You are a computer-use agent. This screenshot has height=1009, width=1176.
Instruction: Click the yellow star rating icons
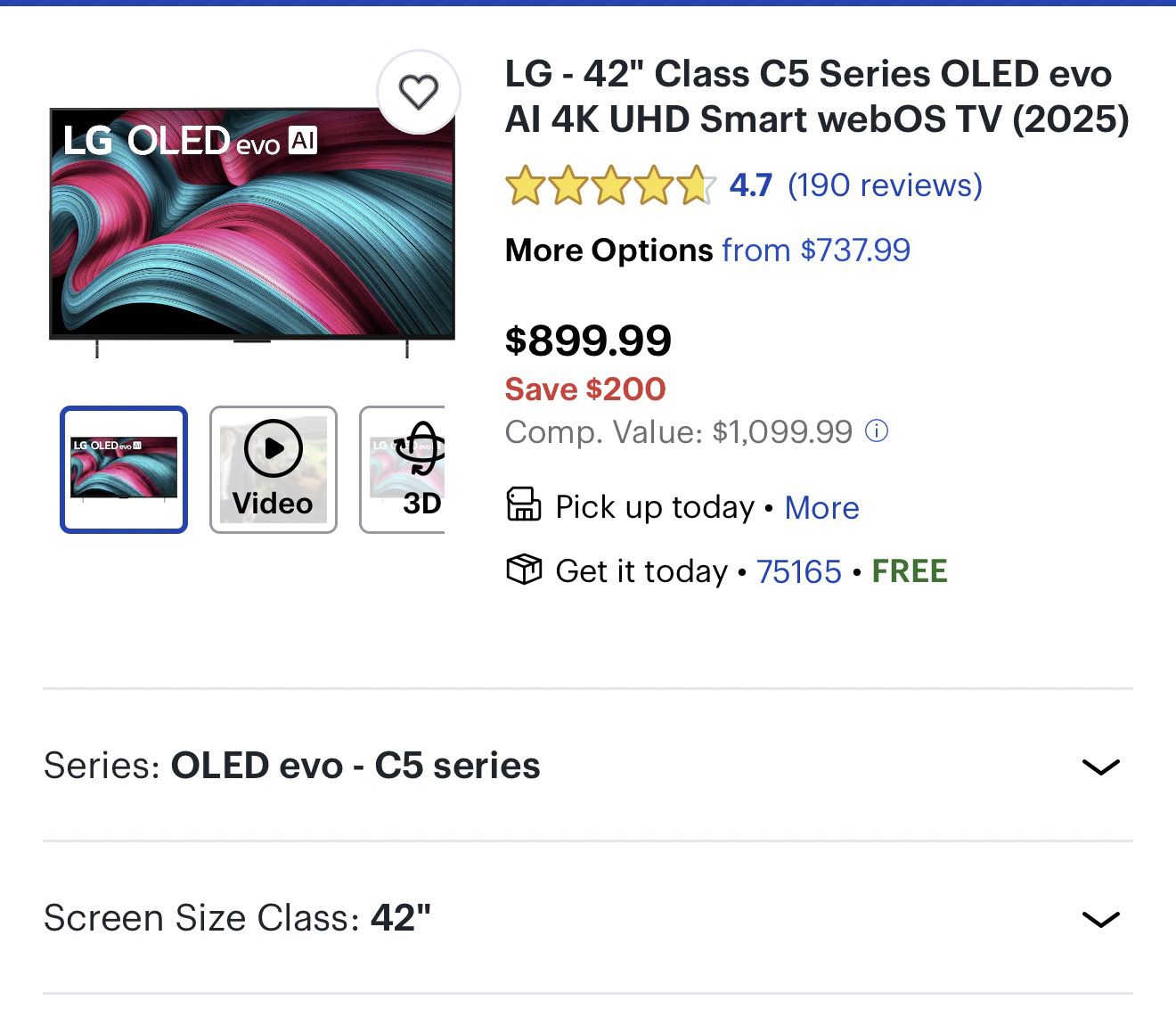(610, 185)
